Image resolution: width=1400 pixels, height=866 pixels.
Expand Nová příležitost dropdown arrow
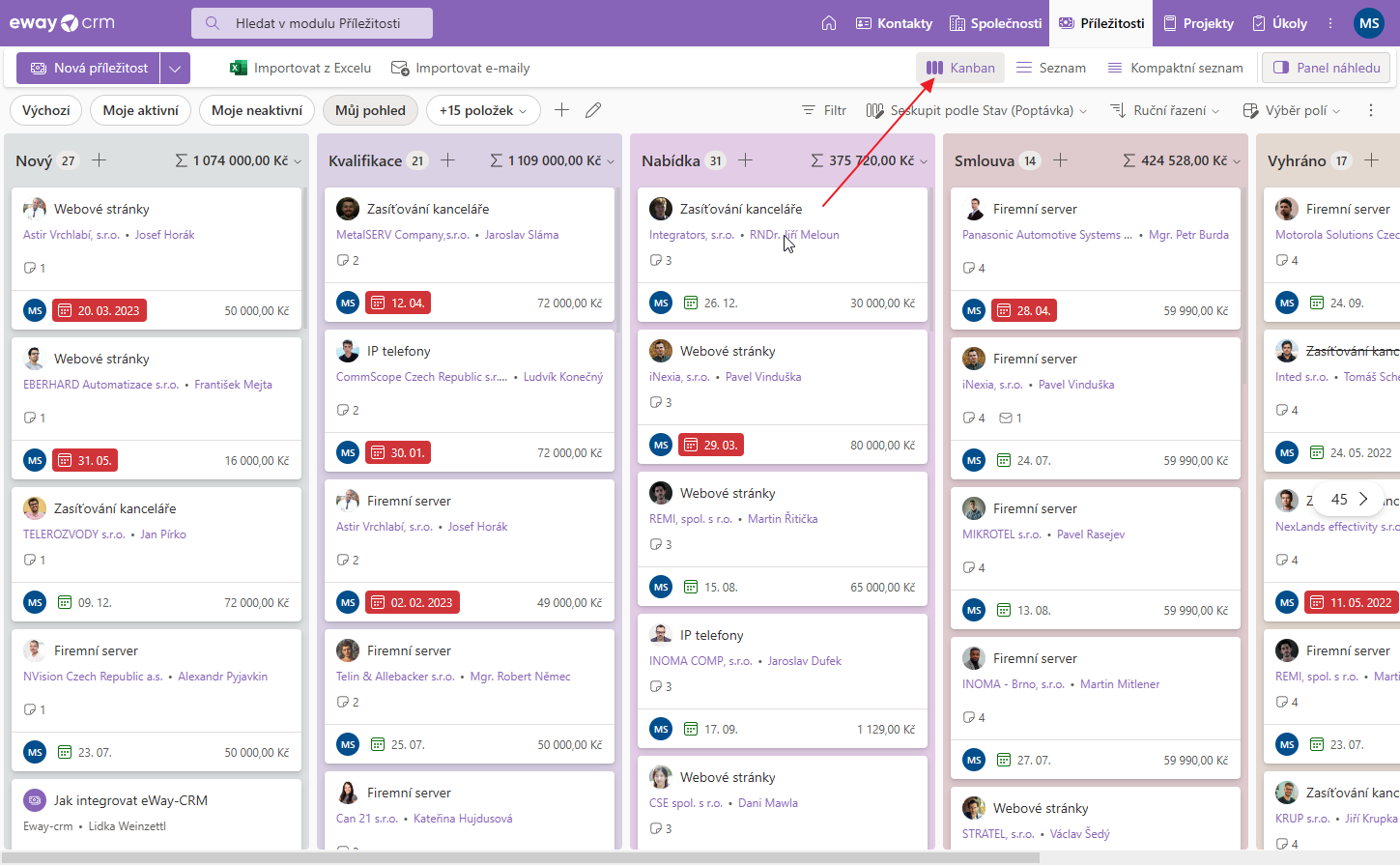click(175, 68)
